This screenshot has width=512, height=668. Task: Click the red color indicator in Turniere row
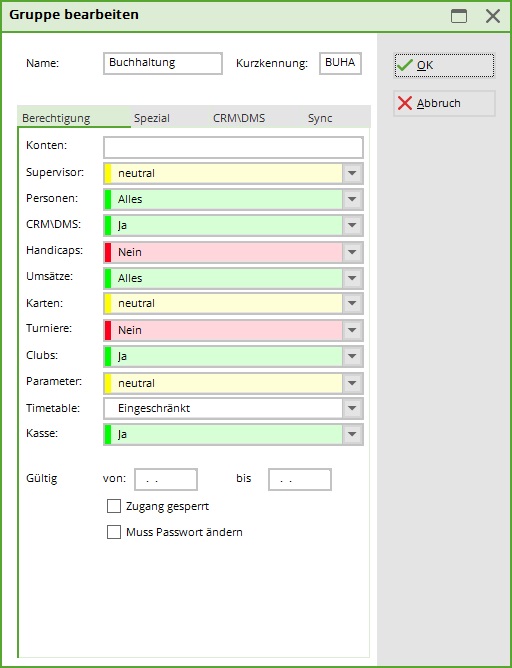click(x=108, y=330)
